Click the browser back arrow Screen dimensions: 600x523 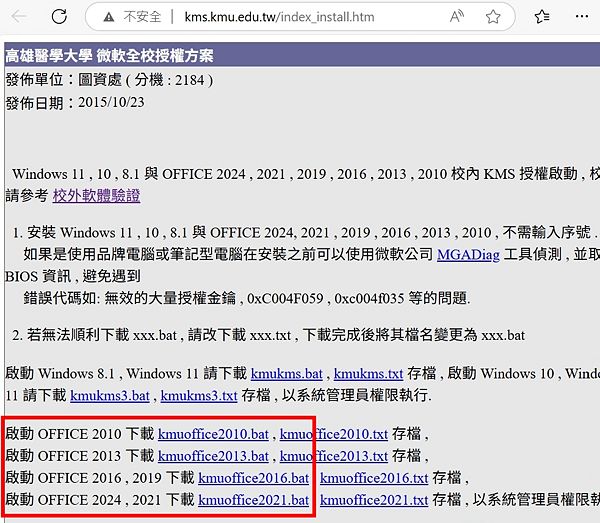(x=19, y=17)
